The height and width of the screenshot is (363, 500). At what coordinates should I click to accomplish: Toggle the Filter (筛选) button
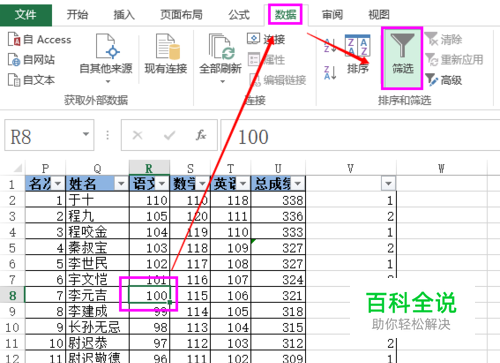(x=402, y=58)
